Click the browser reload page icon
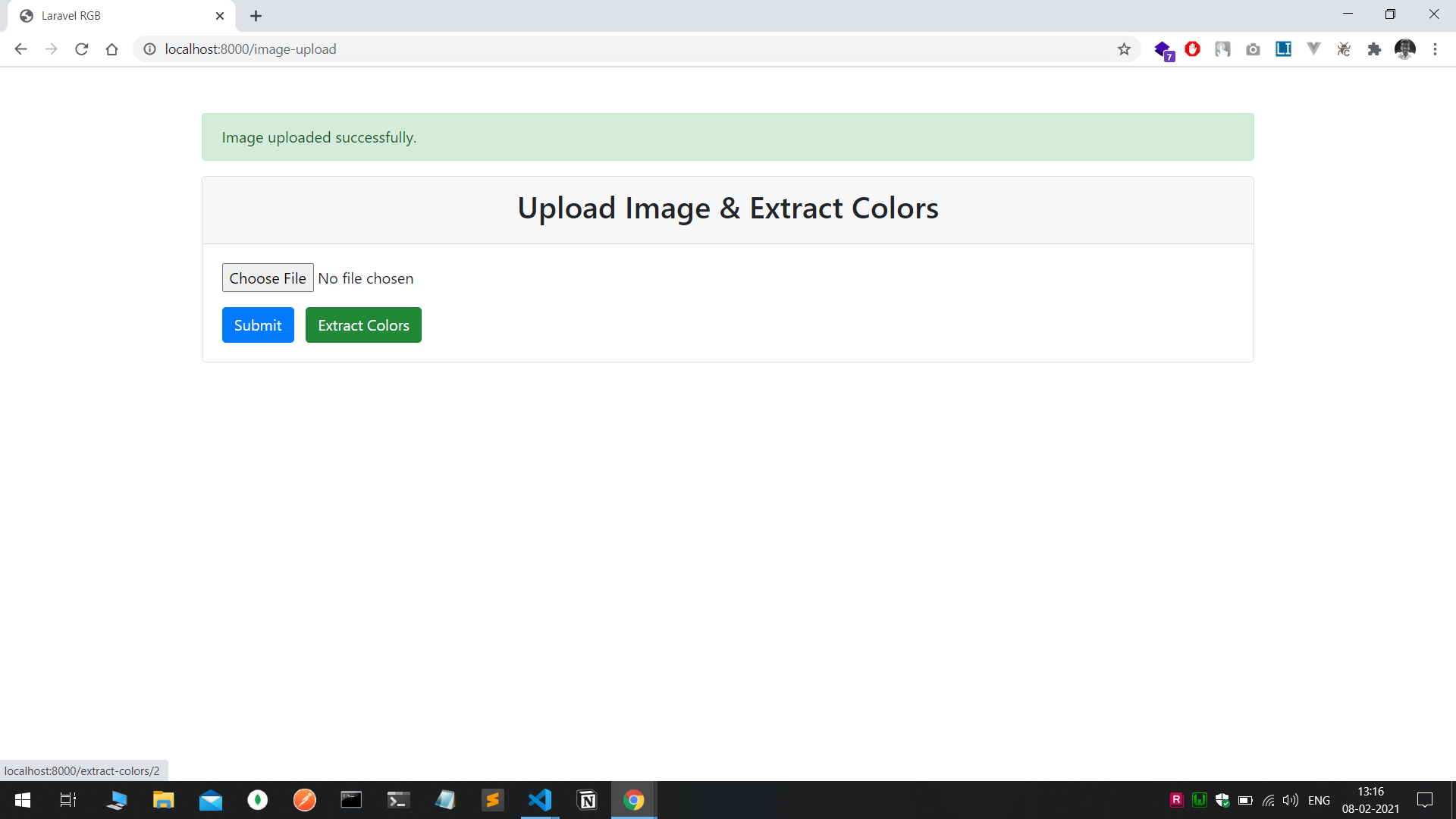The image size is (1456, 819). tap(82, 49)
